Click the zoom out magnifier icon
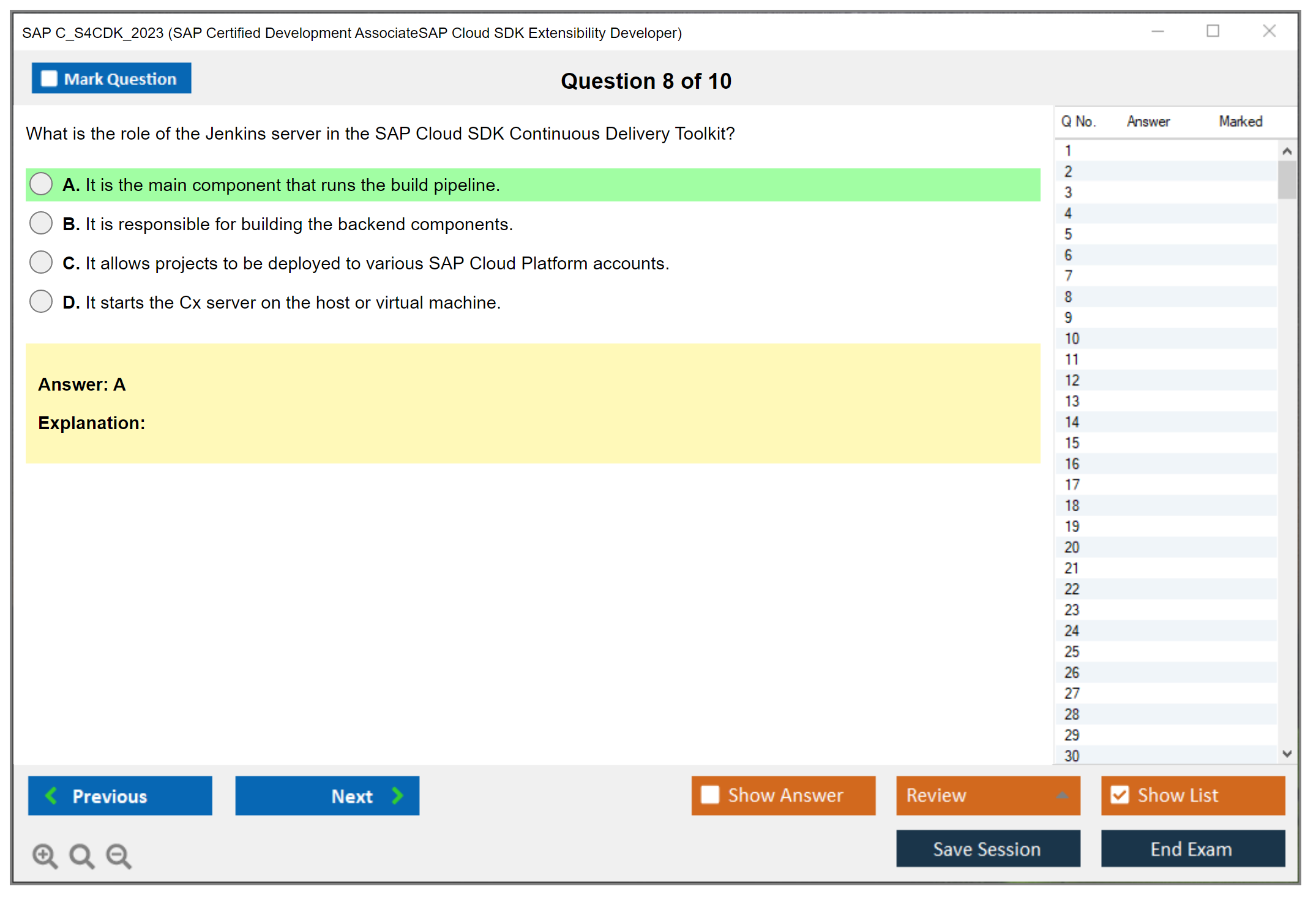Viewport: 1316px width, 900px height. click(x=118, y=855)
